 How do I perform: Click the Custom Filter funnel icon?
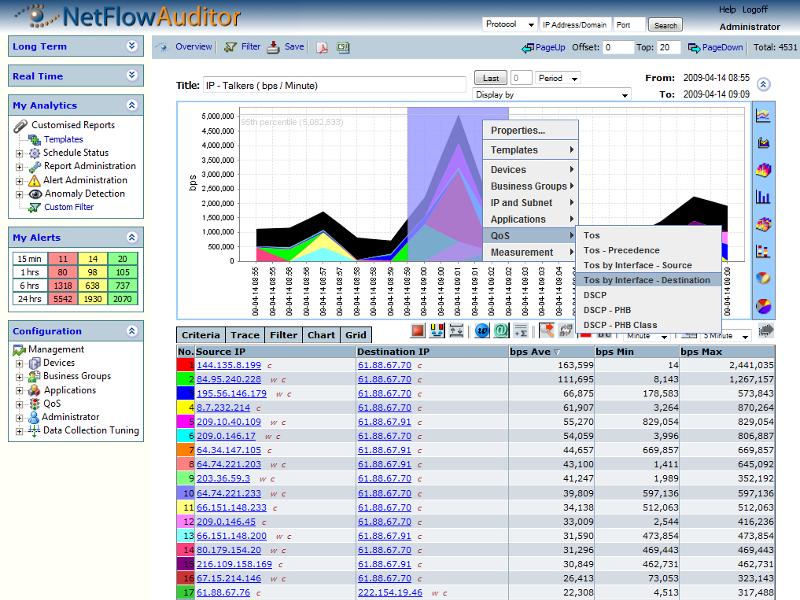tap(34, 207)
